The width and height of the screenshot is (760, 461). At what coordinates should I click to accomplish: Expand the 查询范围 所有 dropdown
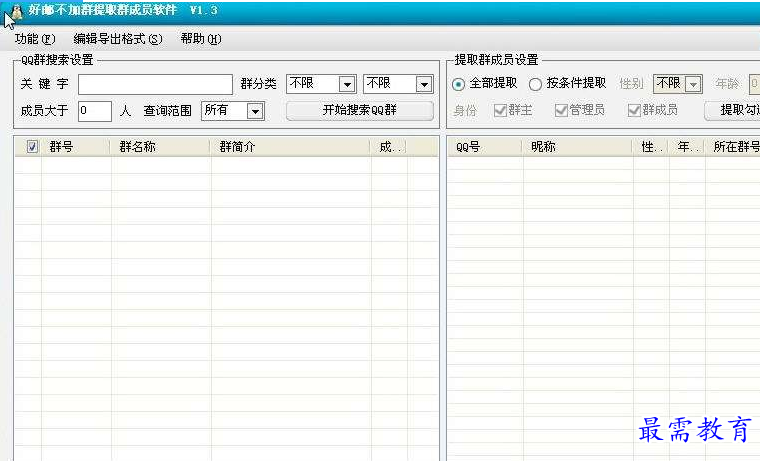233,111
